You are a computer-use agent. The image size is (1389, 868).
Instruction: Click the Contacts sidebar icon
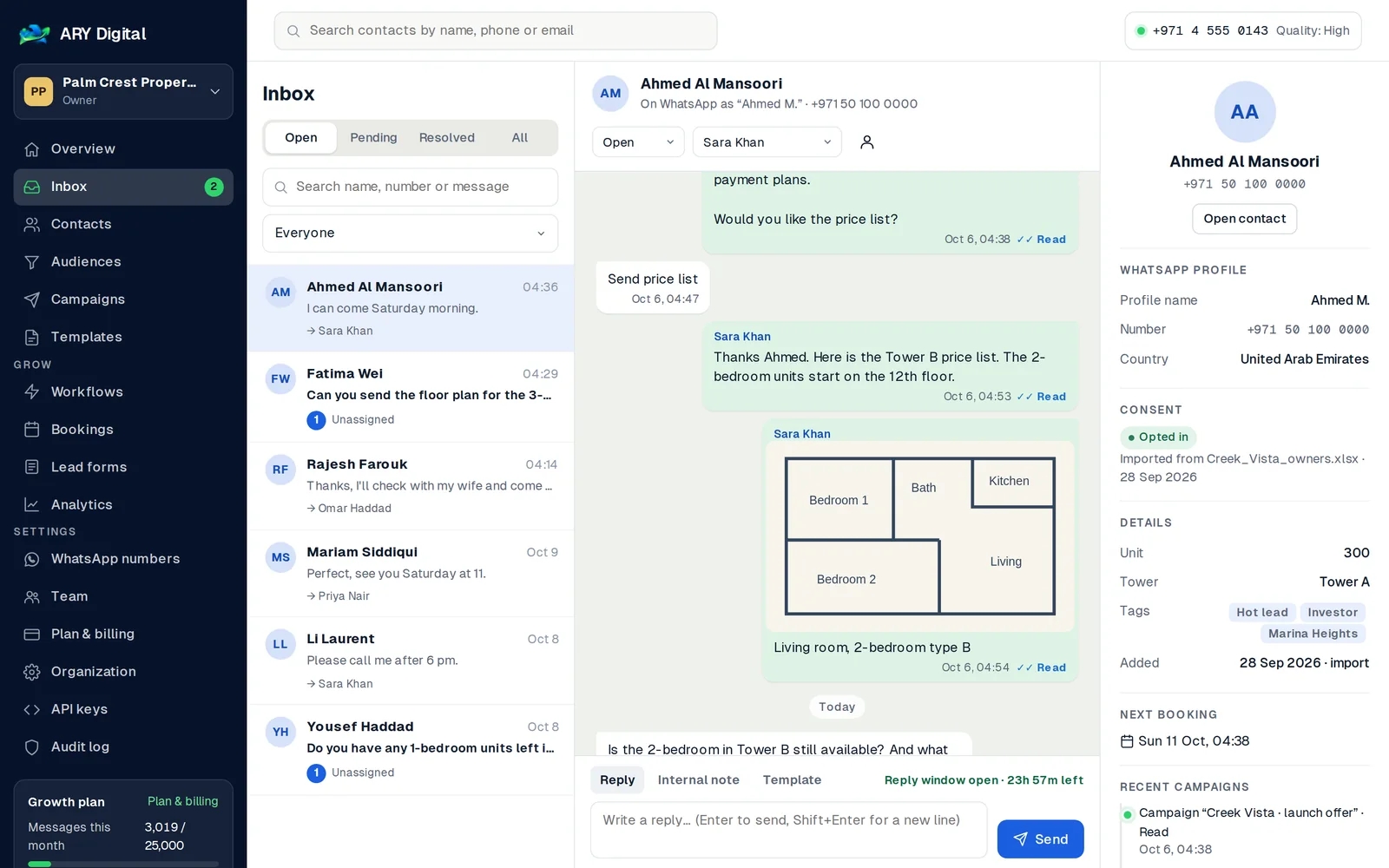32,224
